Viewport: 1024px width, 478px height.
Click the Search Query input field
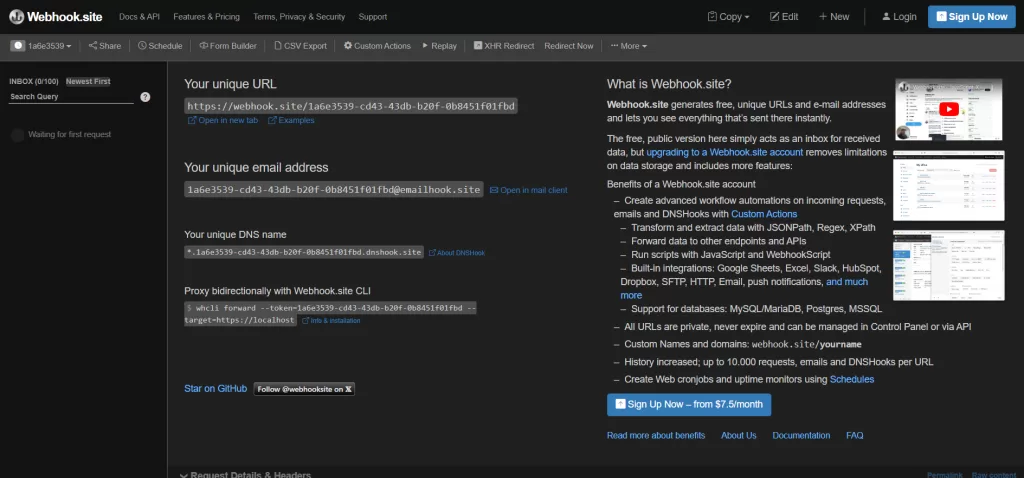coord(70,97)
